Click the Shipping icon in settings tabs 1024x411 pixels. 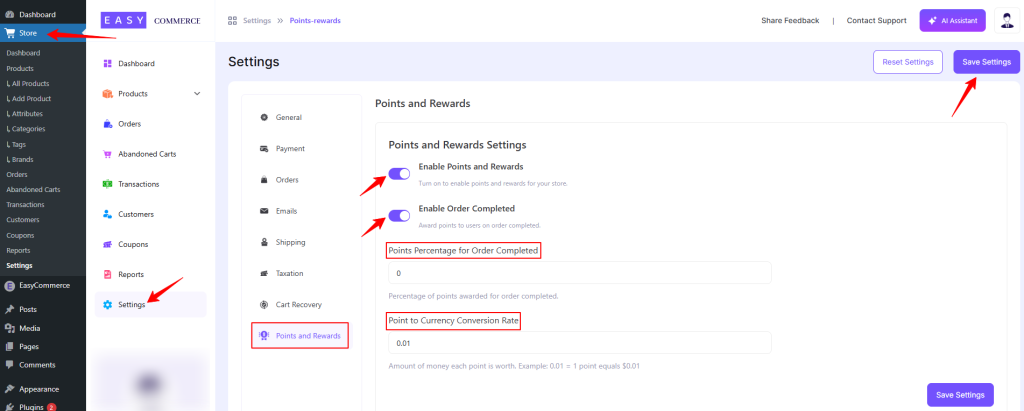click(264, 242)
